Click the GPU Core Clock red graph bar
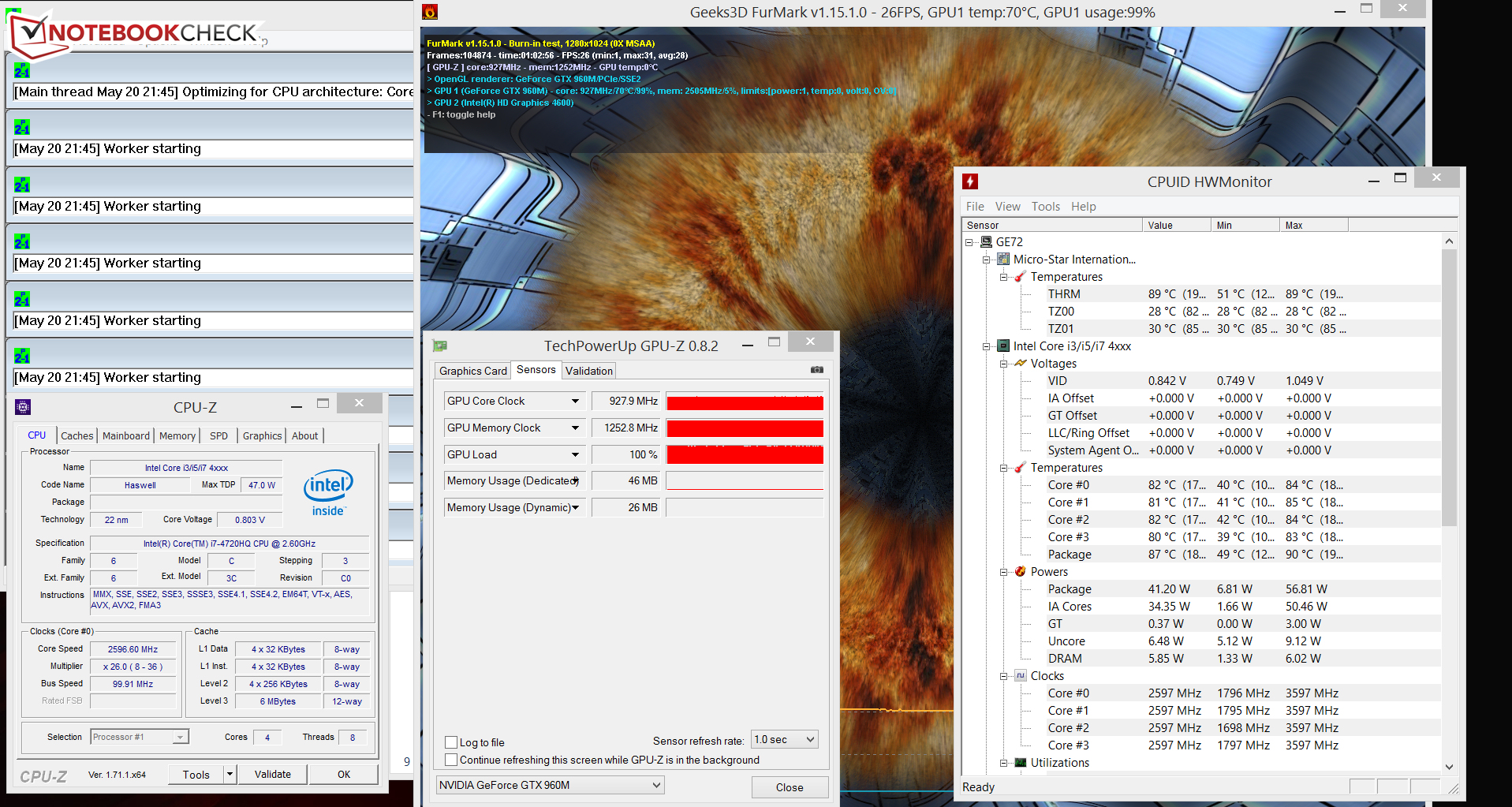 pyautogui.click(x=745, y=402)
